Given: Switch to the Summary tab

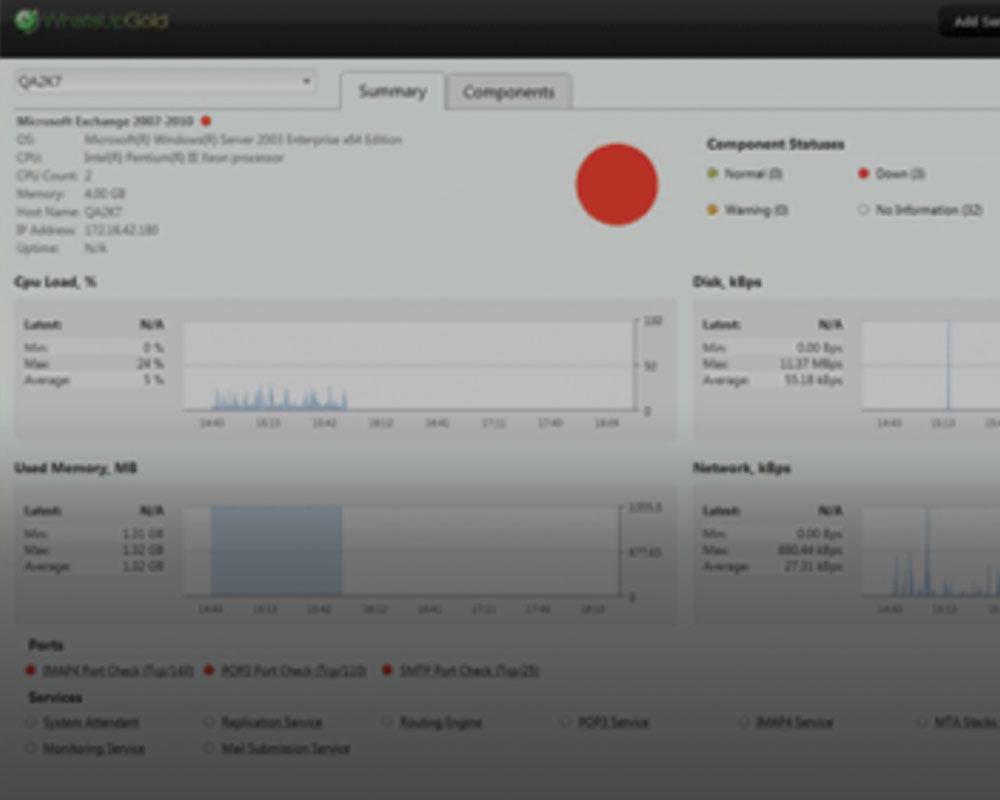Looking at the screenshot, I should pyautogui.click(x=393, y=91).
